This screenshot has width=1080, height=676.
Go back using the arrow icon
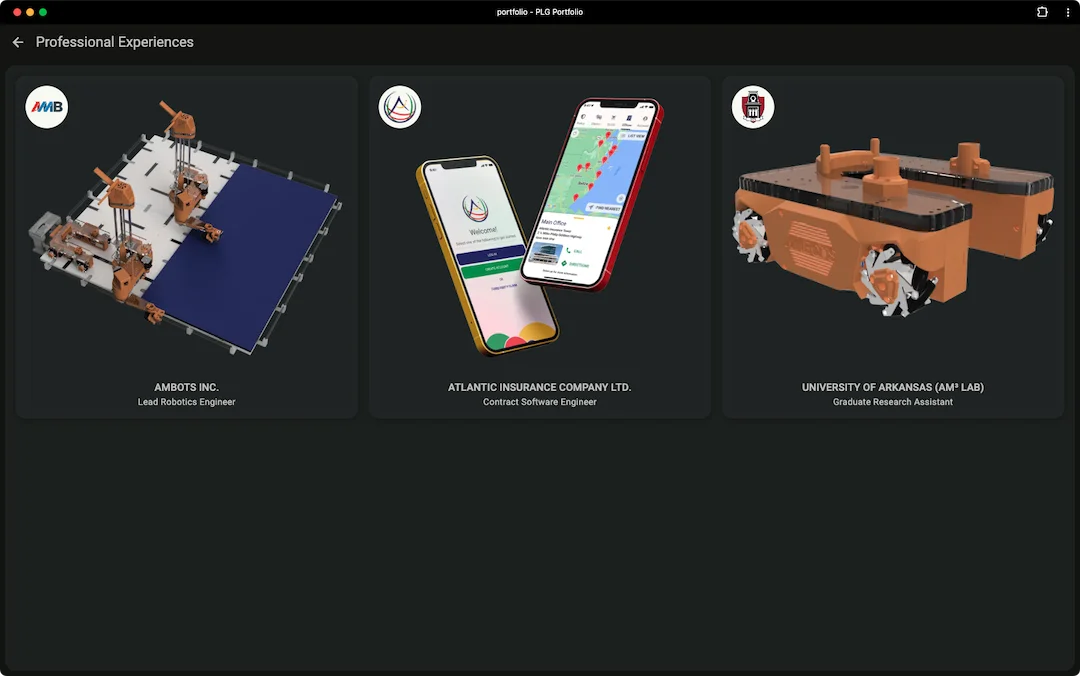click(x=18, y=43)
